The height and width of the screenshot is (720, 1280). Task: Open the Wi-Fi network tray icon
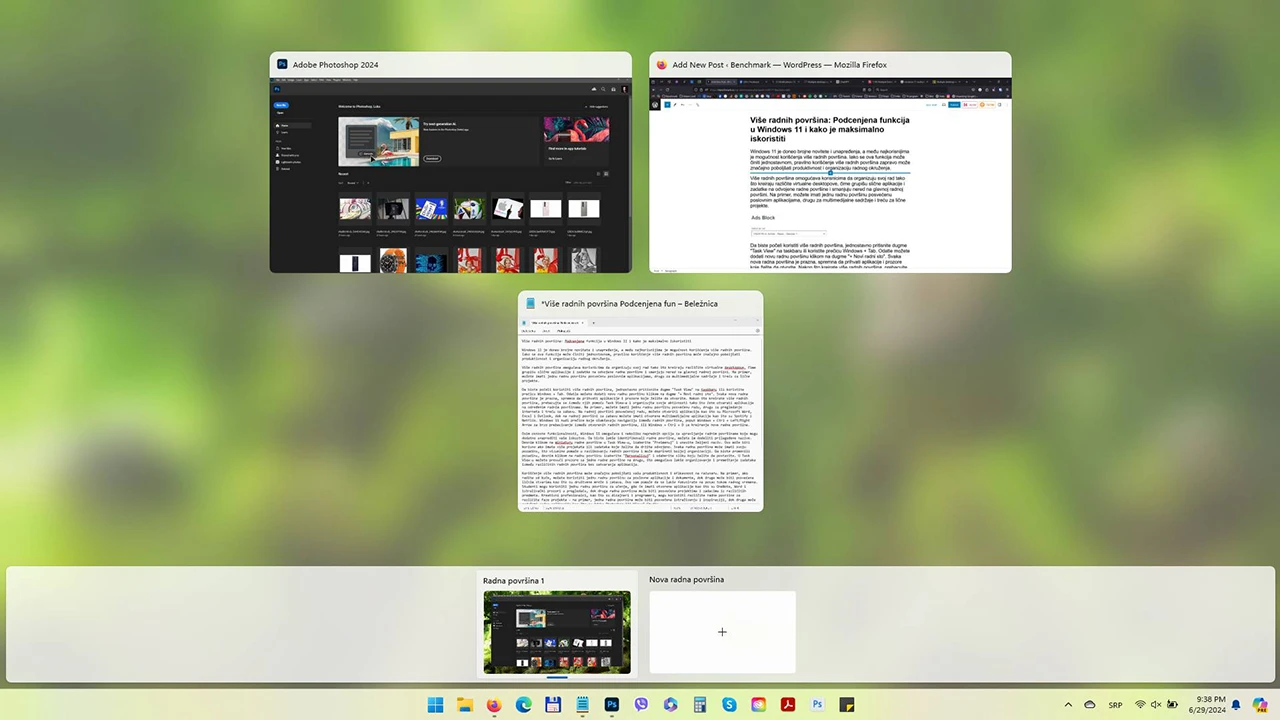pos(1141,705)
